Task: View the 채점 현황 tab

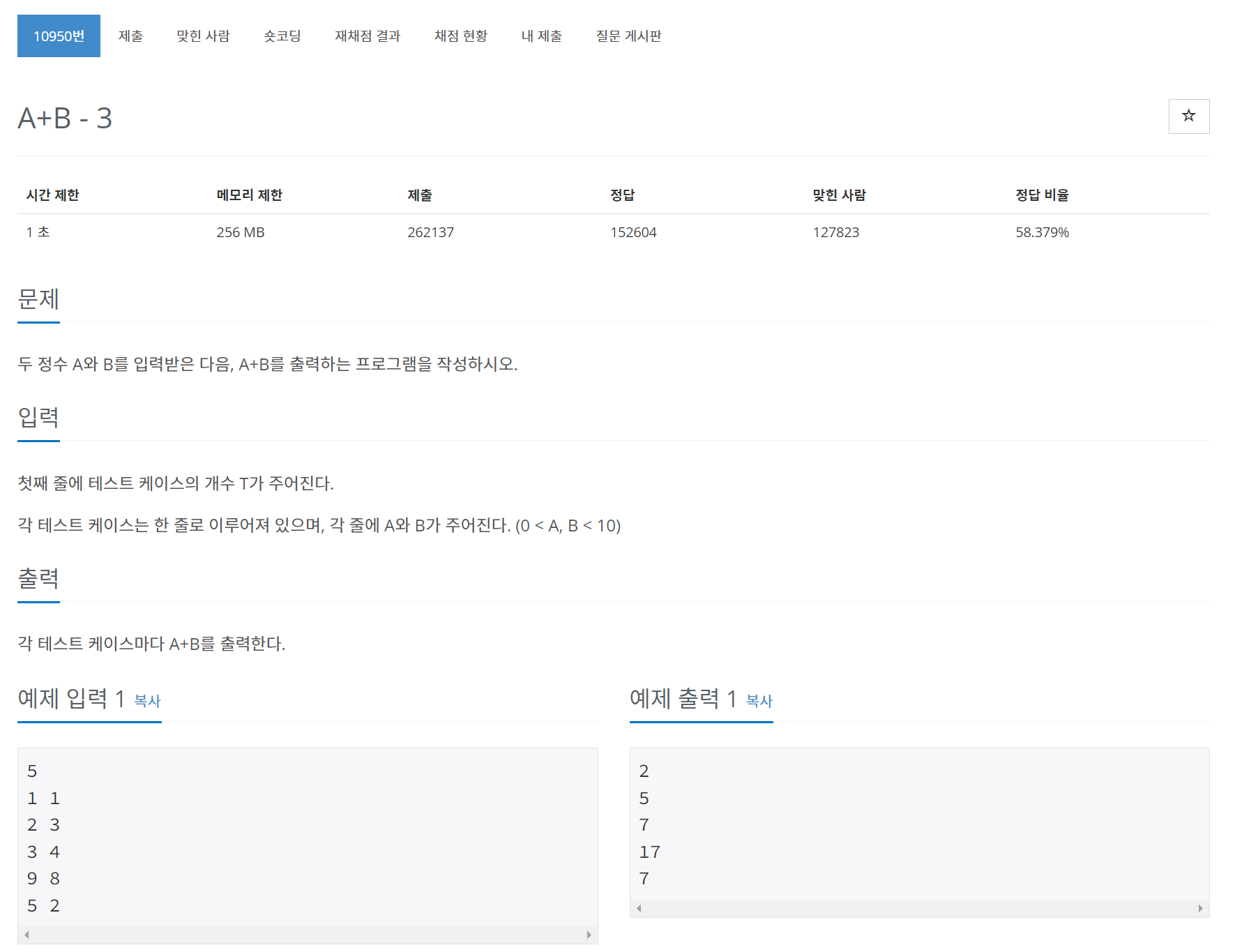Action: coord(461,36)
